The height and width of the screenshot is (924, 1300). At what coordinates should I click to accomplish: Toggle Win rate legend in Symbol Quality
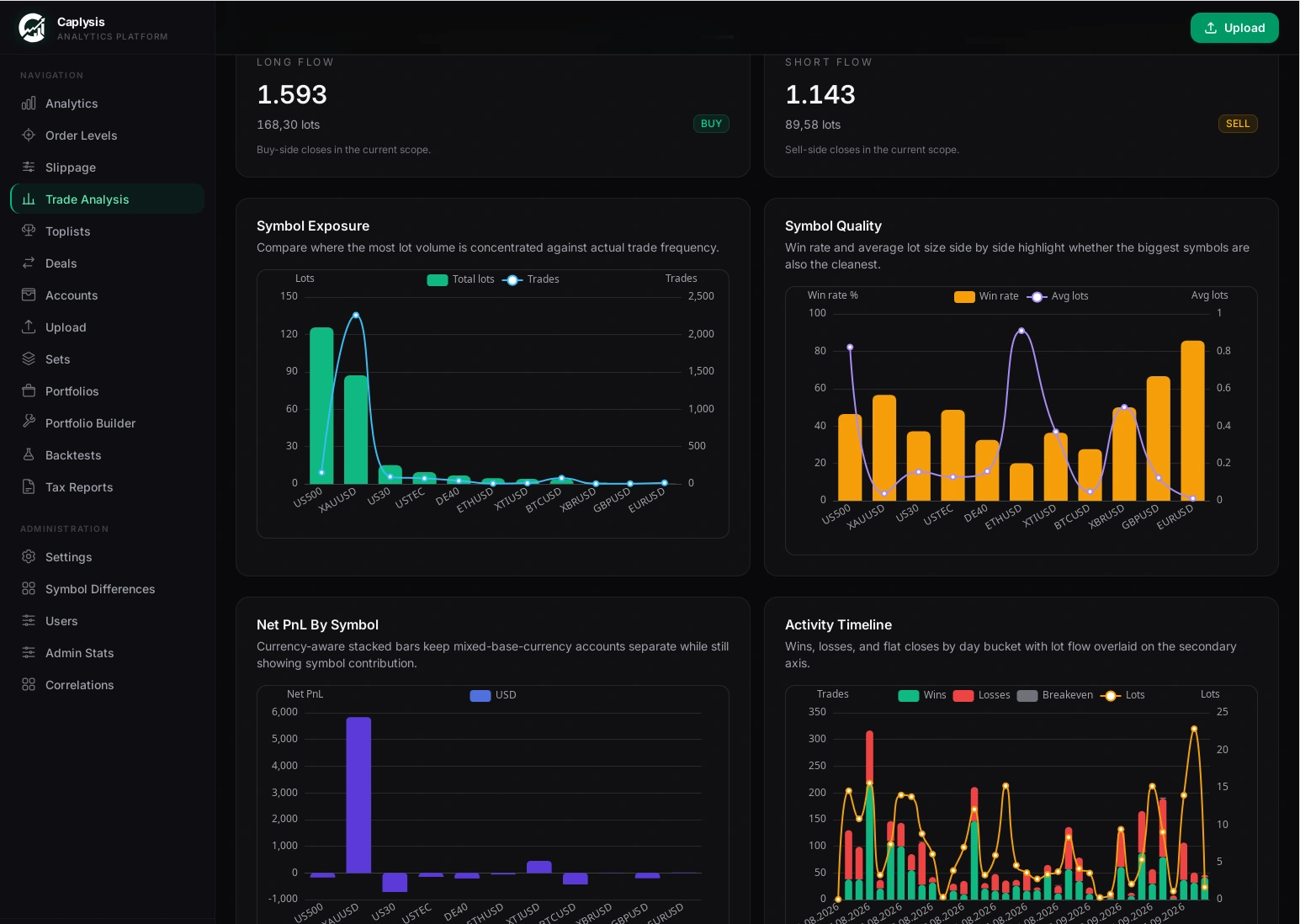point(986,296)
